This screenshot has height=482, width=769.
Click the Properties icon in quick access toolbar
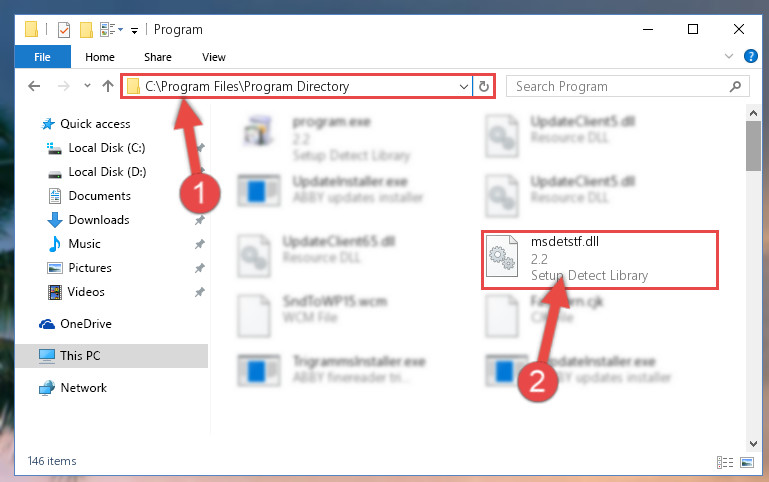(64, 30)
